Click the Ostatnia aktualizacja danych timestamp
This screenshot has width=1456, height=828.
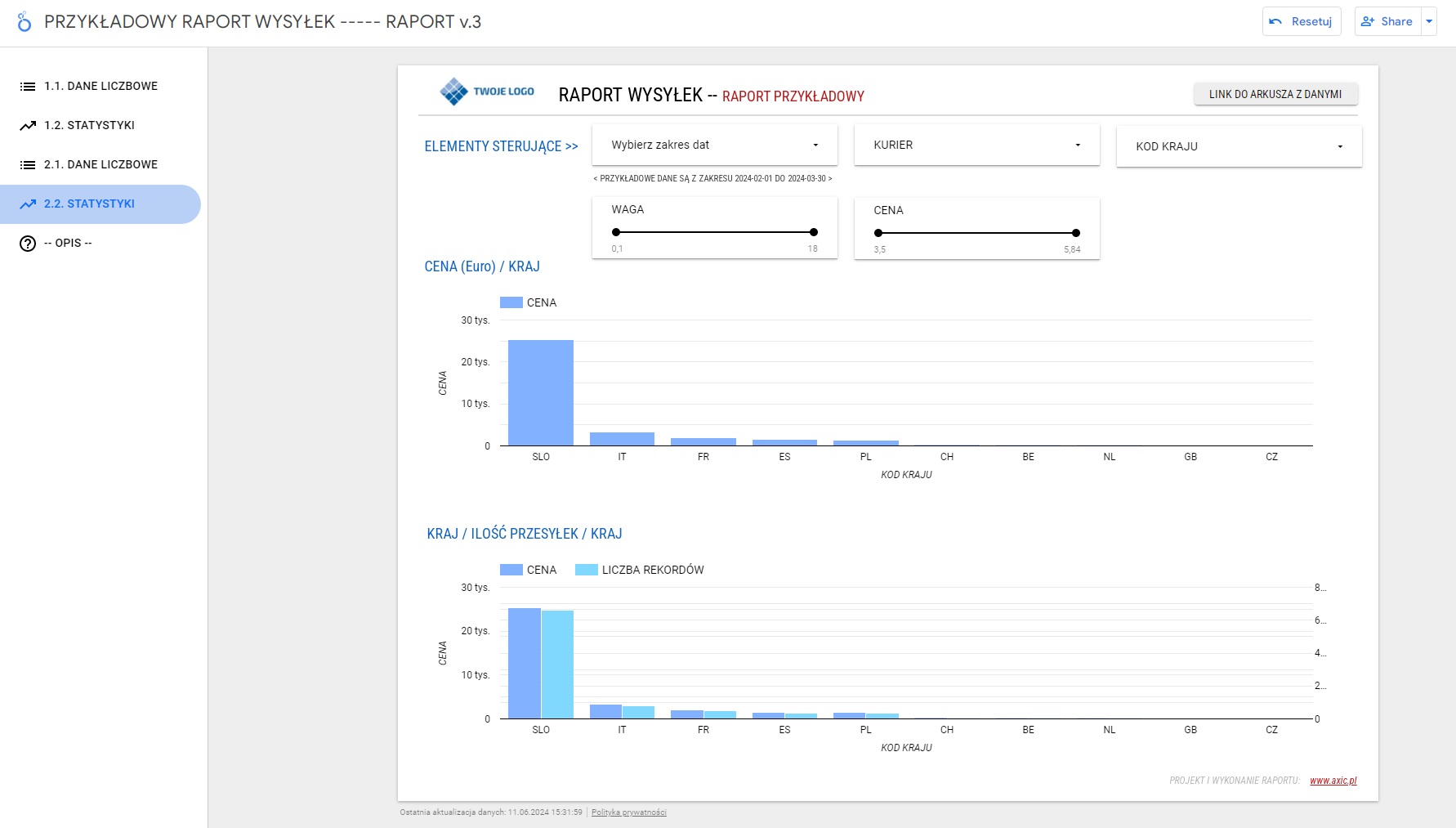point(491,812)
